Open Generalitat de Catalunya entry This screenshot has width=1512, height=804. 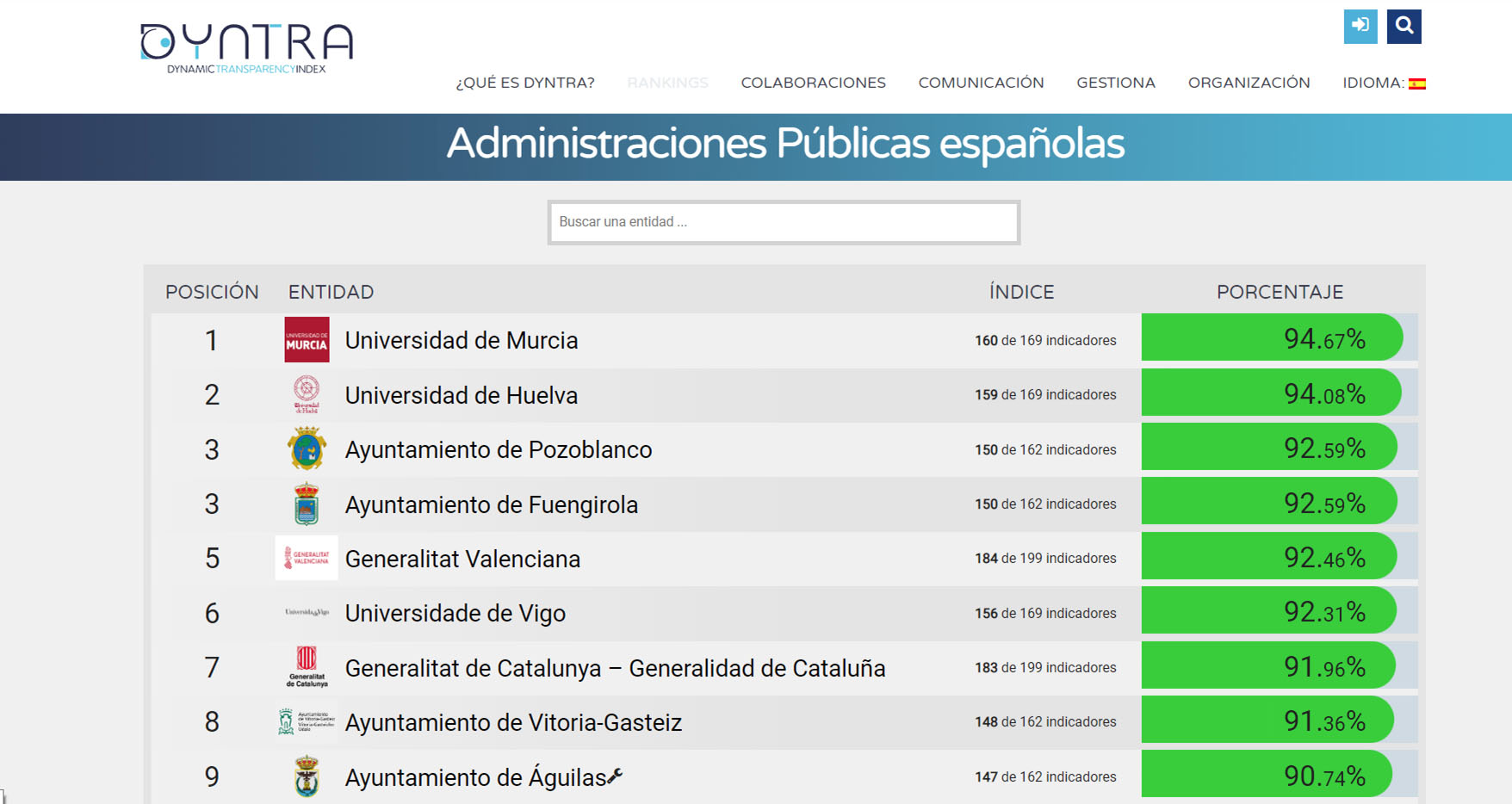pos(615,668)
